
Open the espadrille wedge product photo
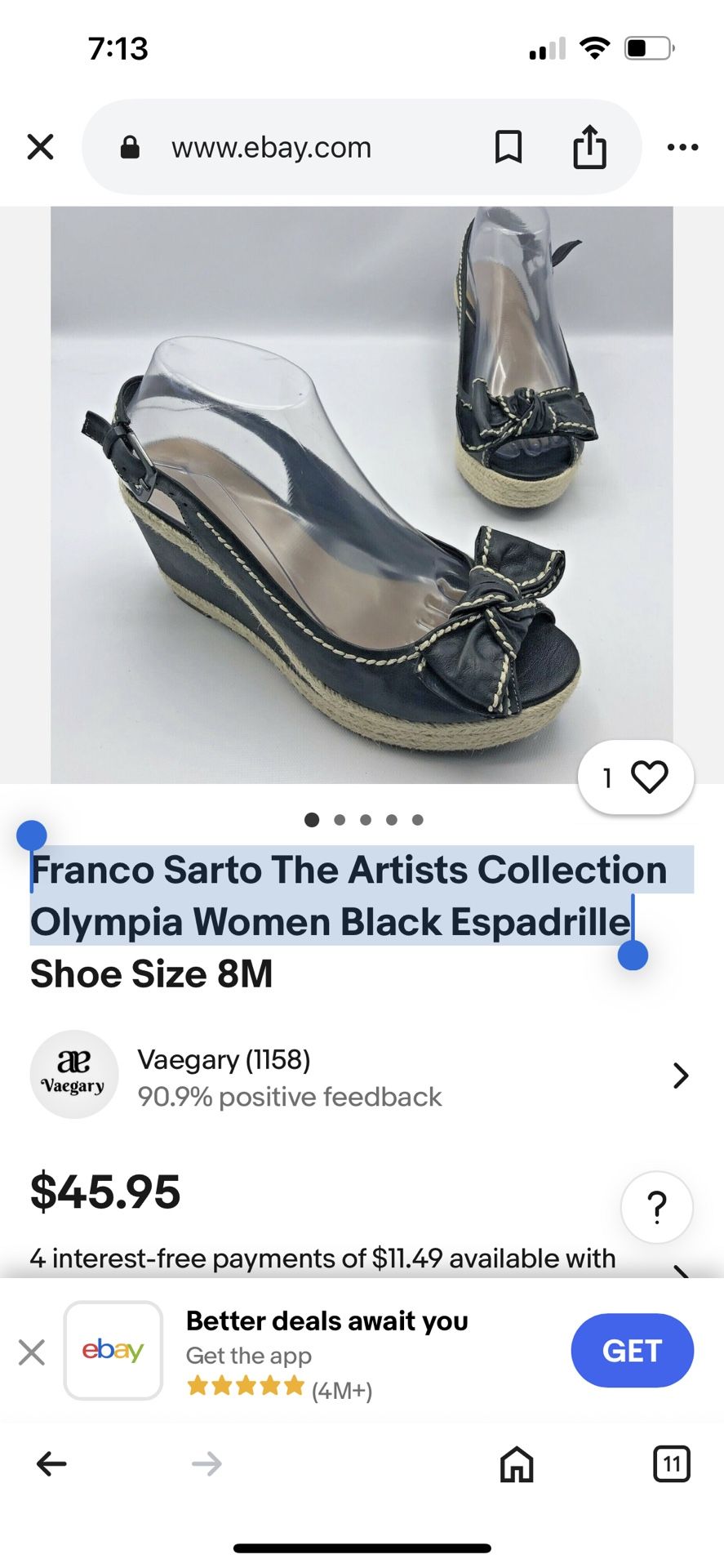click(362, 494)
